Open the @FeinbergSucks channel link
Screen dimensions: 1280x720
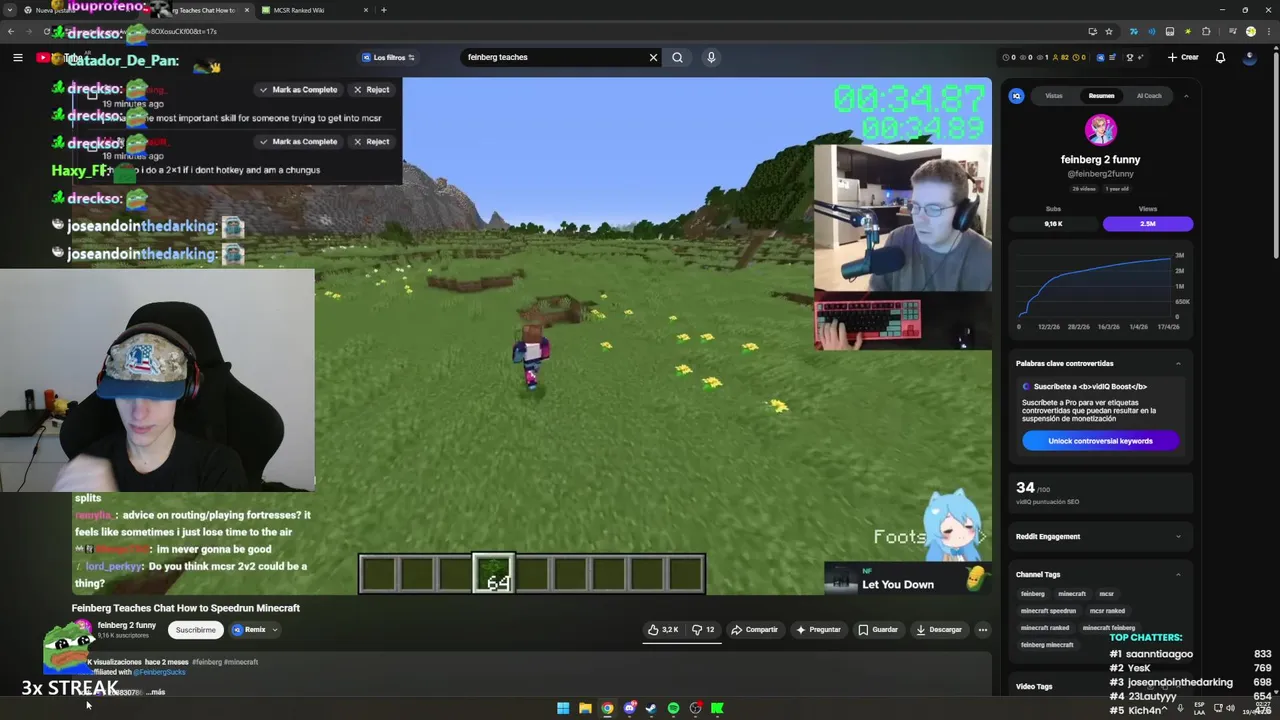pyautogui.click(x=160, y=672)
